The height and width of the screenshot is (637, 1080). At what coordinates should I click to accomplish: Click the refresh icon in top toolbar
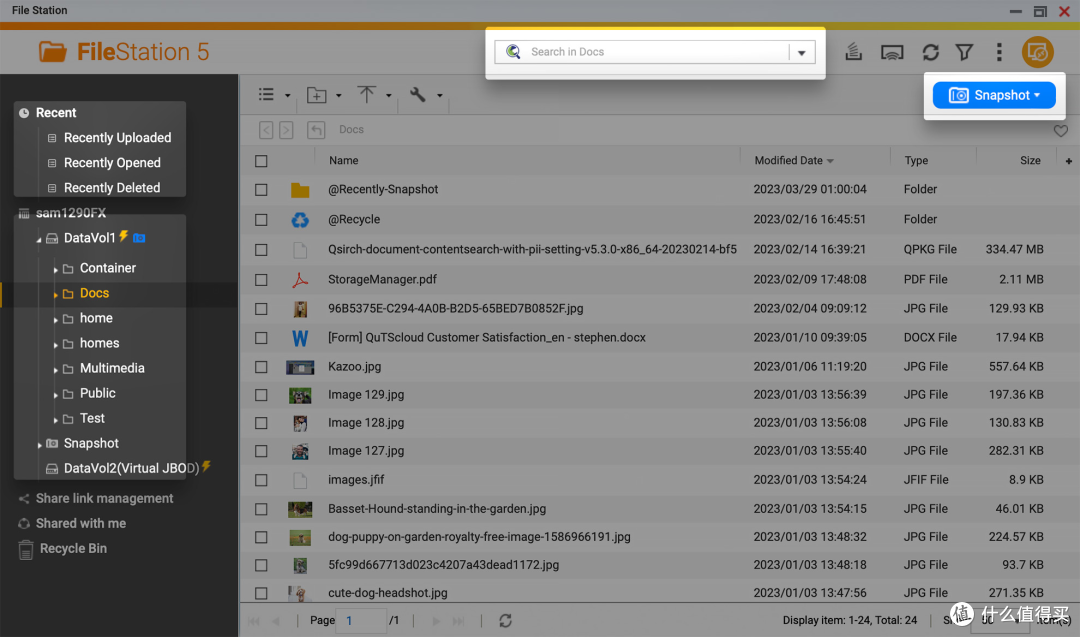tap(931, 52)
